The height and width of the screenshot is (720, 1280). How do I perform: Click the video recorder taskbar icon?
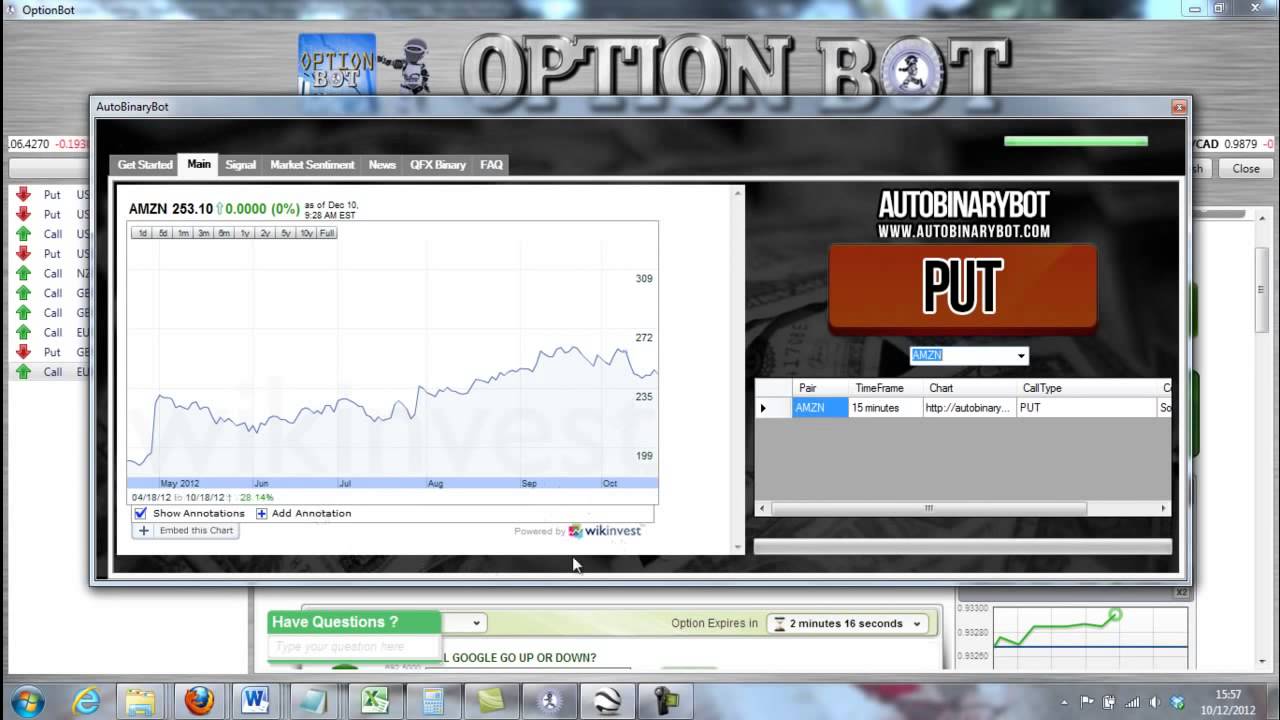coord(667,700)
